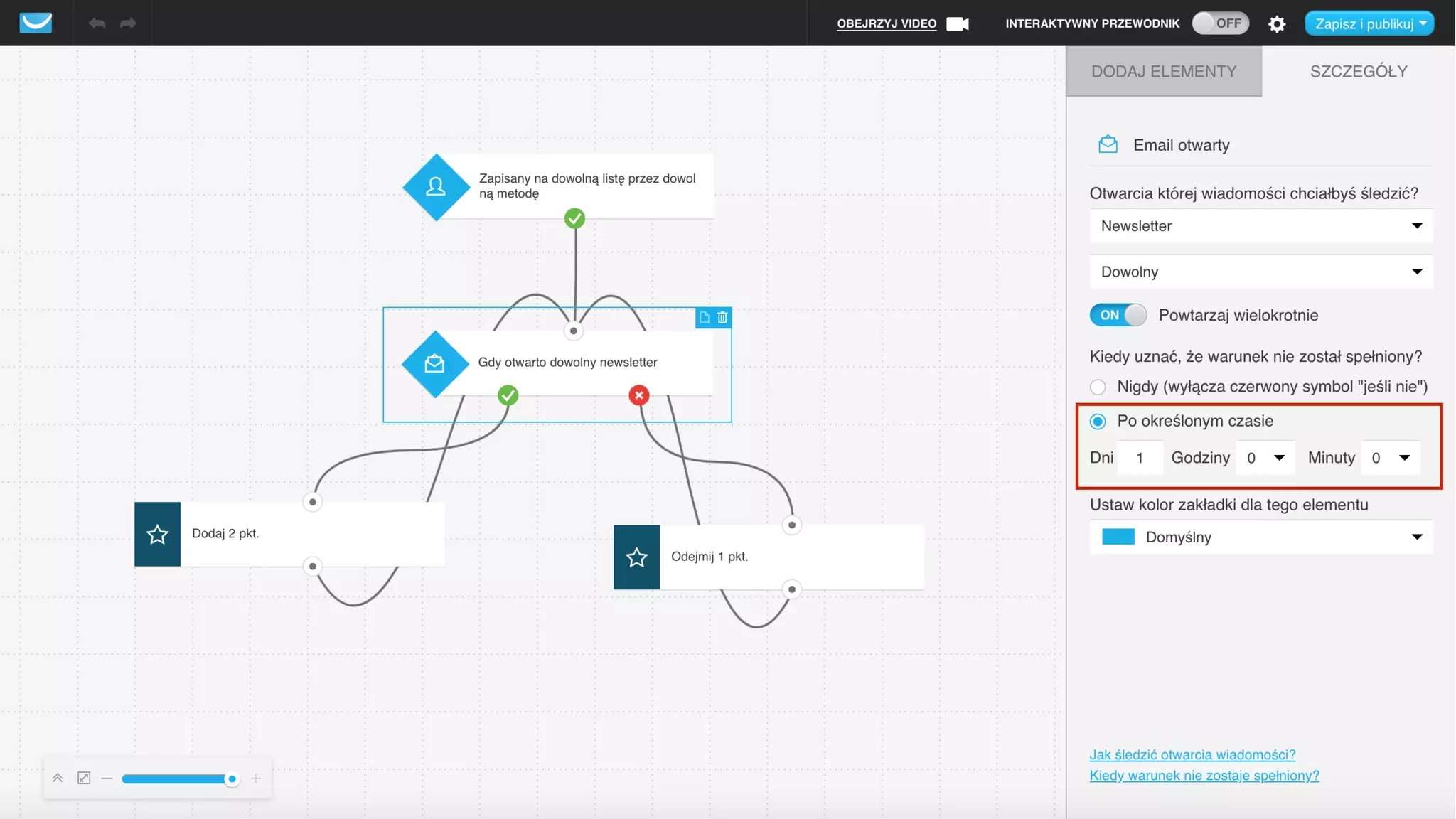Open Jak śledzić otwarcia wiadomości link
This screenshot has height=819, width=1456.
[x=1192, y=754]
